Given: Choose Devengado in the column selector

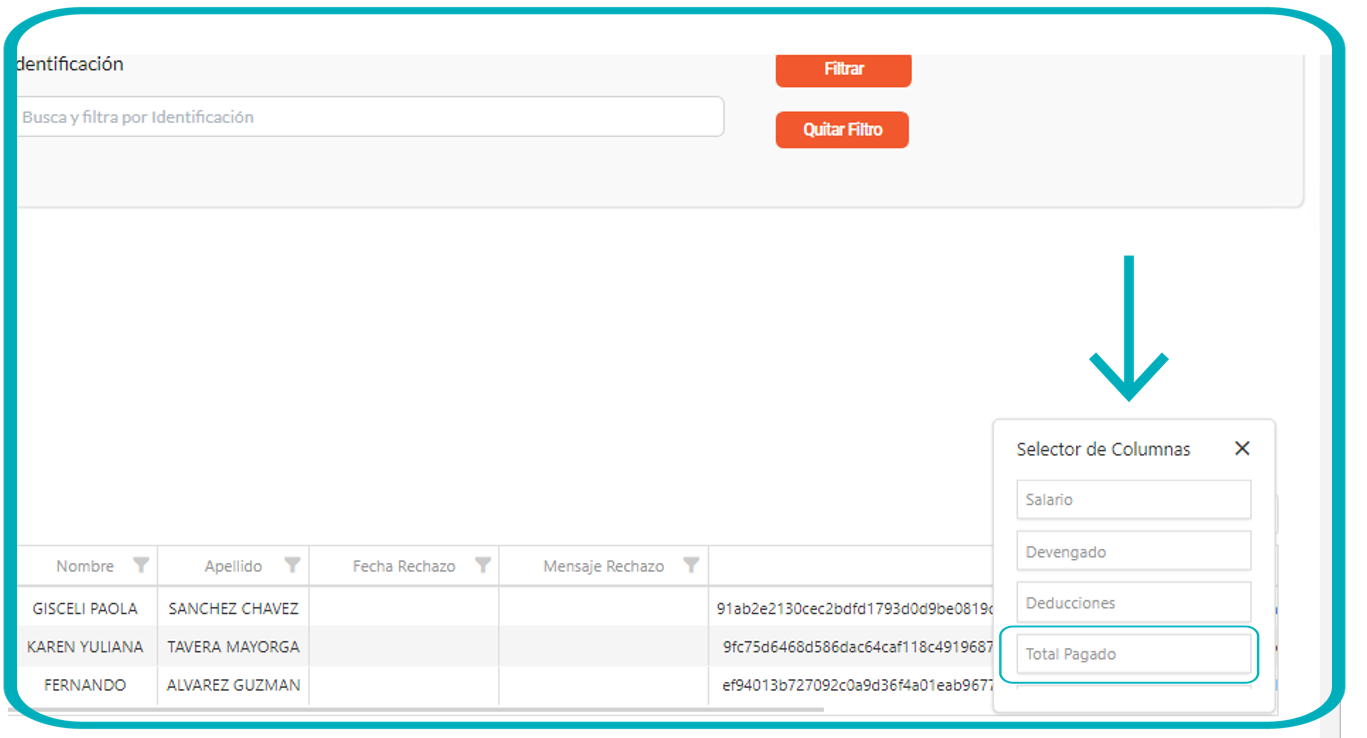Looking at the screenshot, I should point(1133,551).
